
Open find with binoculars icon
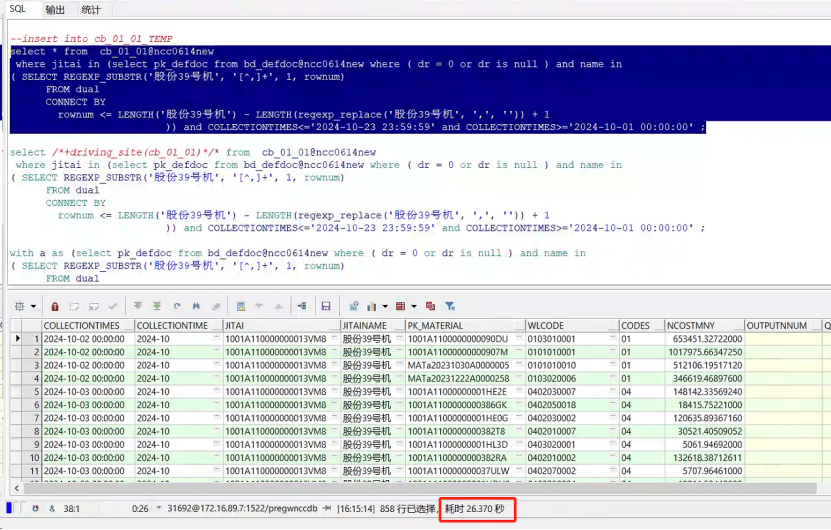point(196,306)
